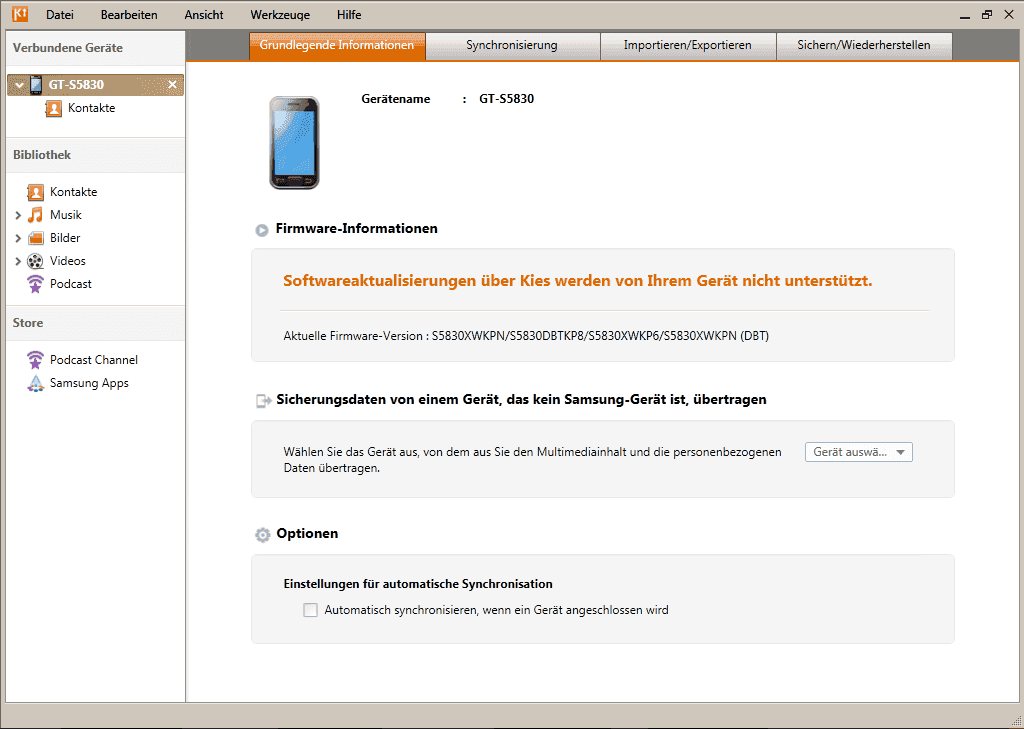This screenshot has width=1024, height=729.
Task: Click the Podcast Channel icon
Action: (35, 360)
